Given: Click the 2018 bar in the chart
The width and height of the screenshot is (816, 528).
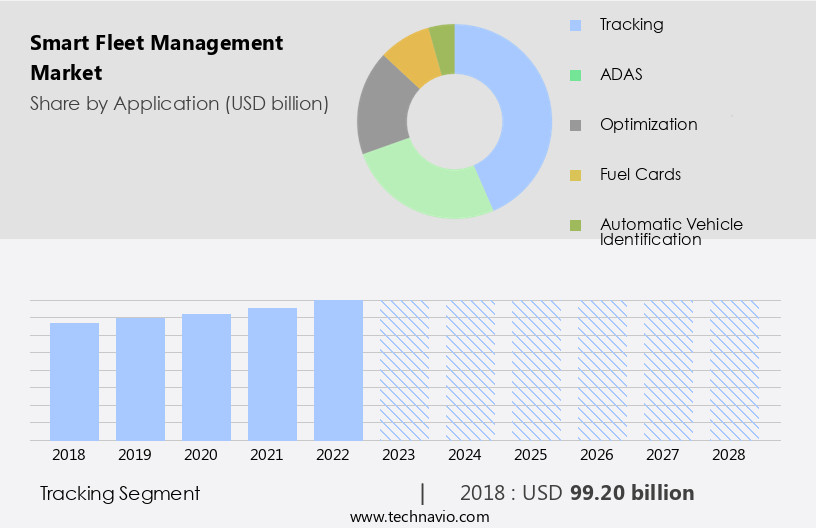Looking at the screenshot, I should click(75, 381).
